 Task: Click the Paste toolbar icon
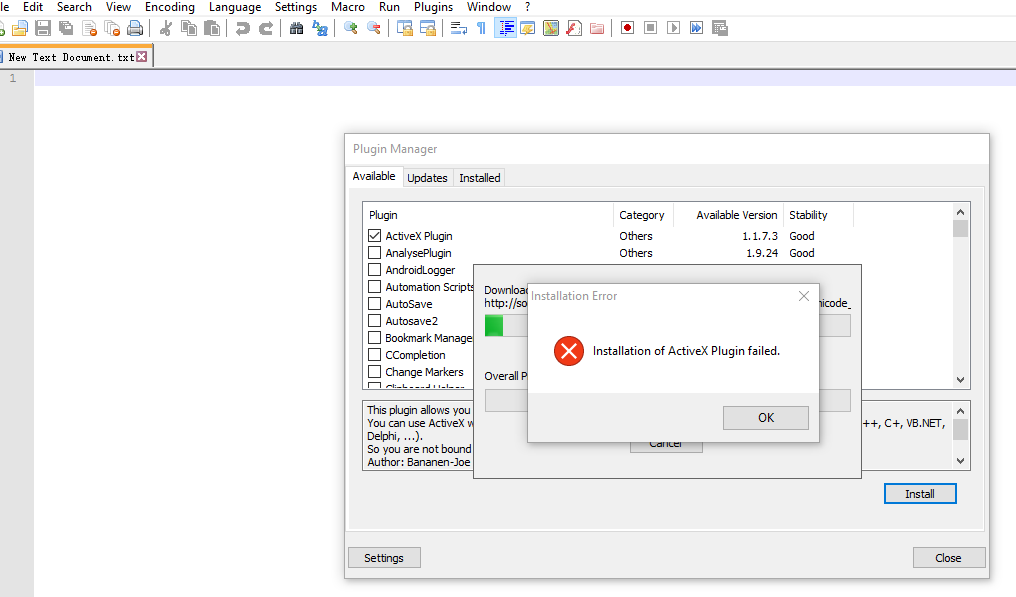click(212, 29)
